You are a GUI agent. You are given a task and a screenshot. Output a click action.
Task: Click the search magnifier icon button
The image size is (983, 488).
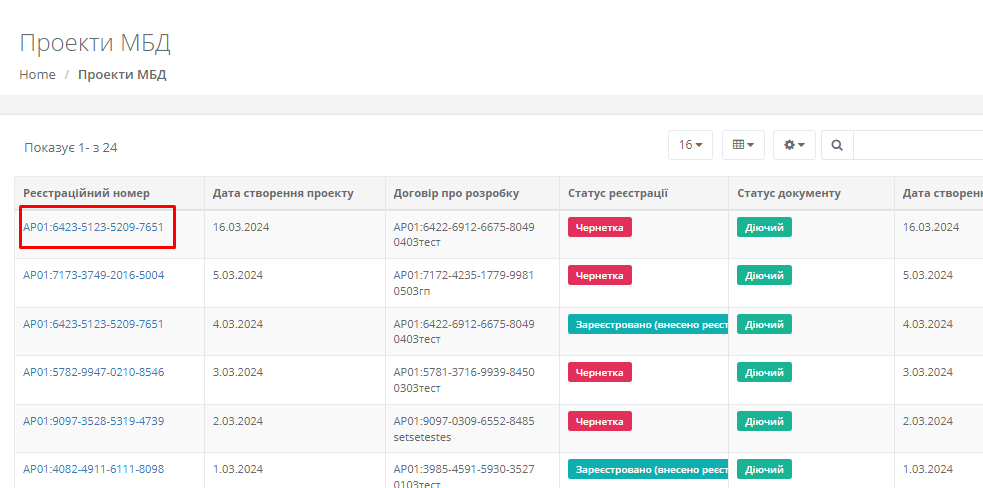tap(837, 145)
